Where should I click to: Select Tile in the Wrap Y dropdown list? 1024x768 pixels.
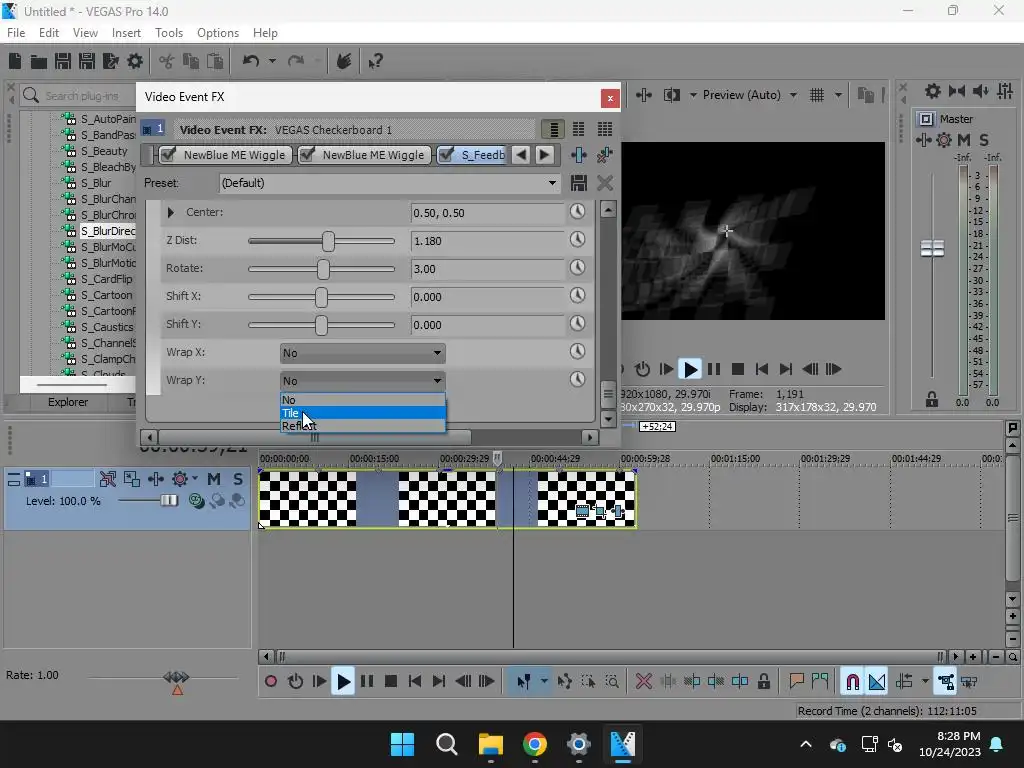(362, 413)
